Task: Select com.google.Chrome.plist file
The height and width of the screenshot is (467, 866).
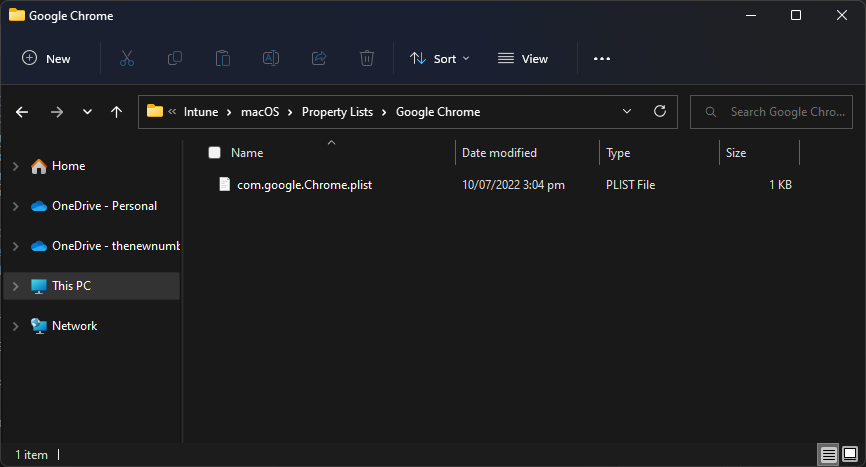Action: pyautogui.click(x=304, y=185)
